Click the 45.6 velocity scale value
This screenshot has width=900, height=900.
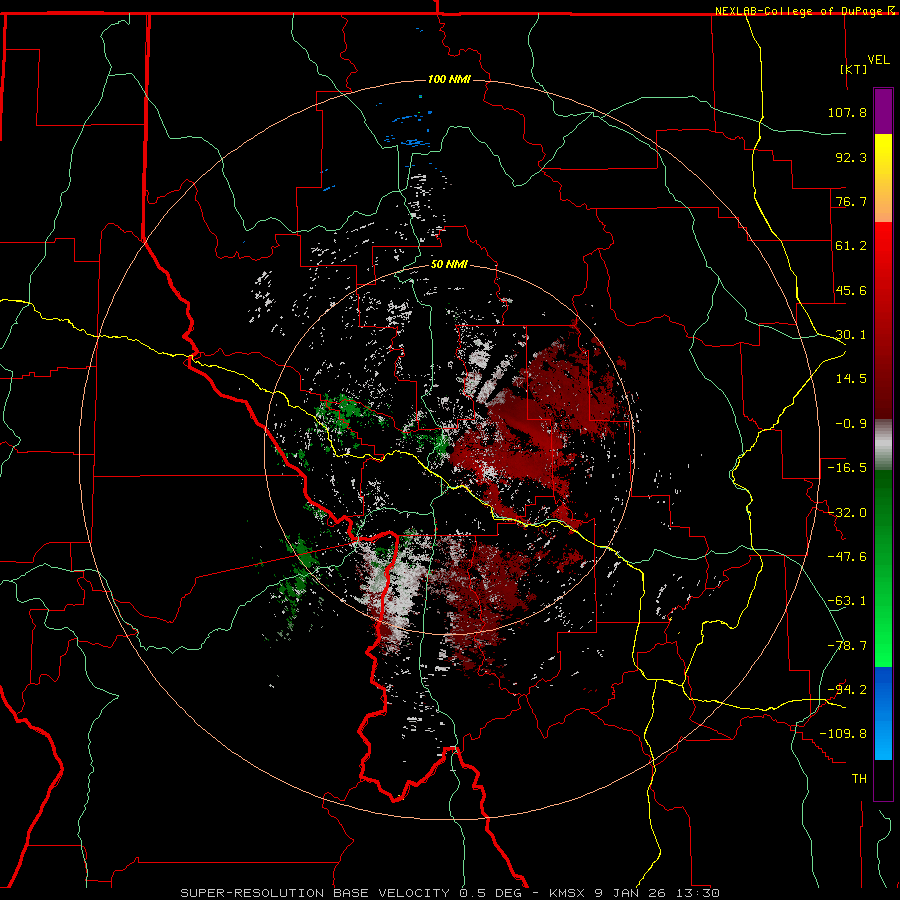[x=851, y=290]
